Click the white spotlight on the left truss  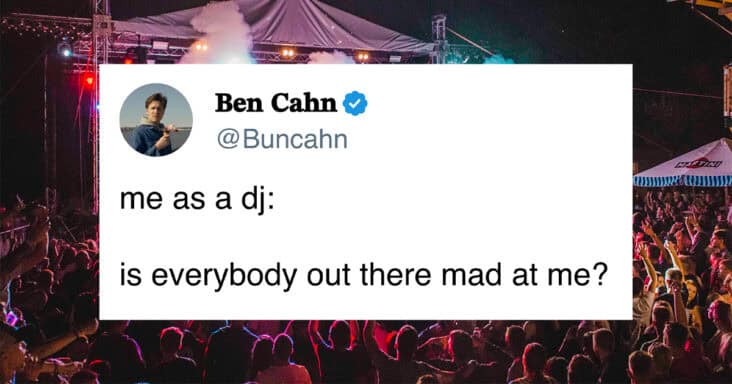click(x=65, y=49)
